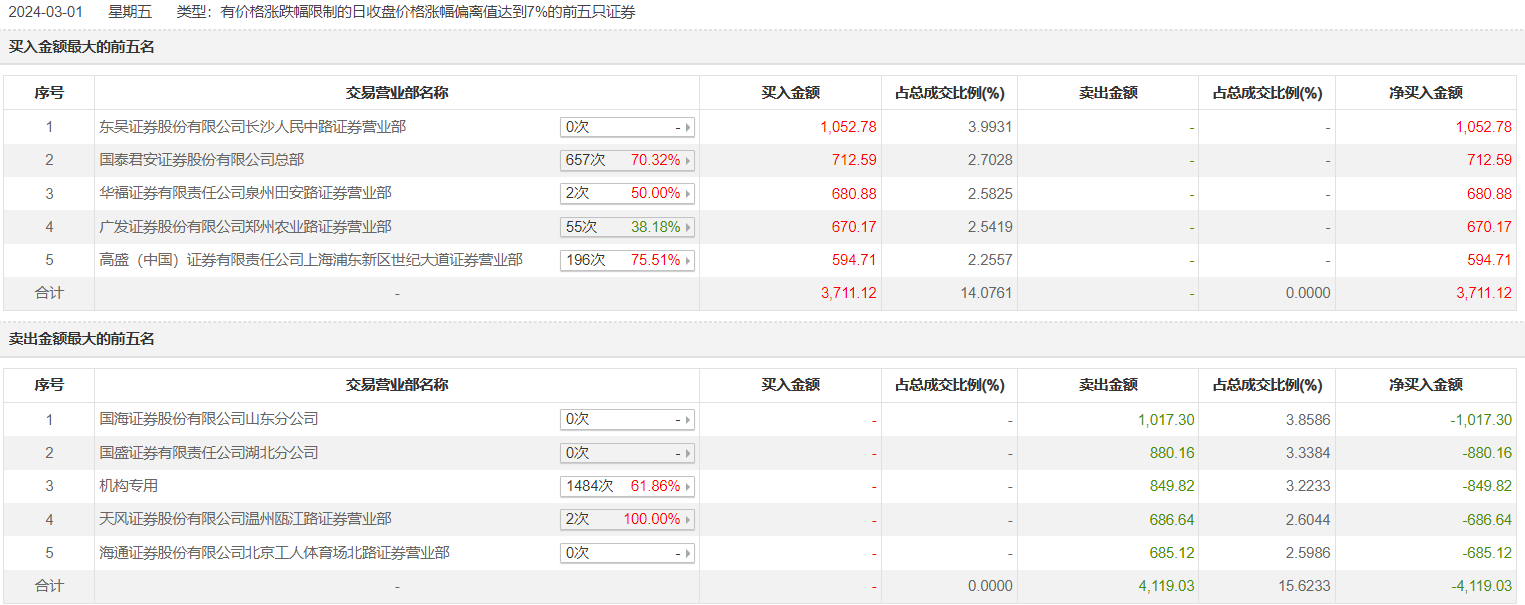Viewport: 1525px width, 605px height.
Task: Open the 0次 dropdown for 国海证券山东分公司
Action: click(627, 419)
